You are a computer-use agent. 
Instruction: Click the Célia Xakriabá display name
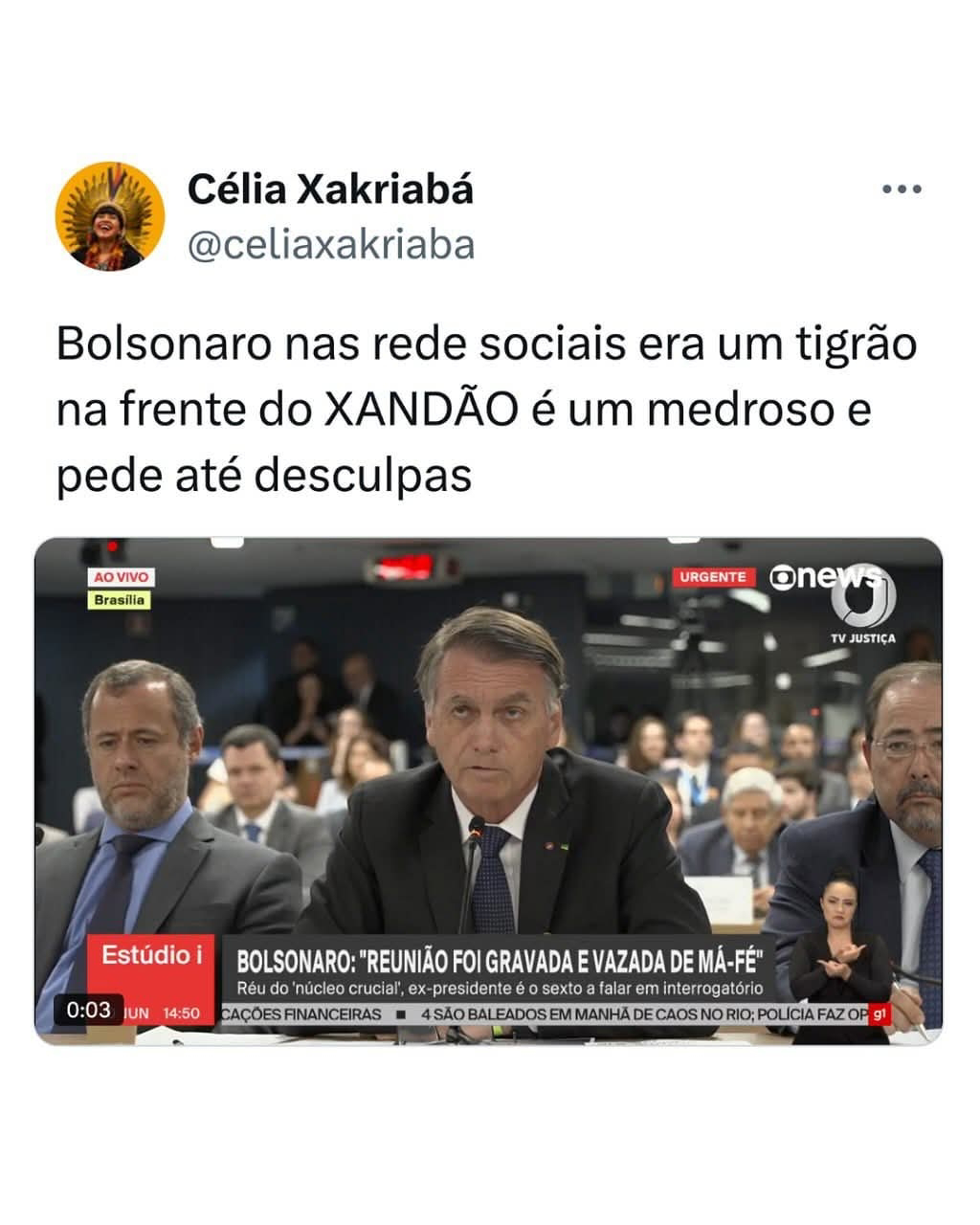(330, 189)
